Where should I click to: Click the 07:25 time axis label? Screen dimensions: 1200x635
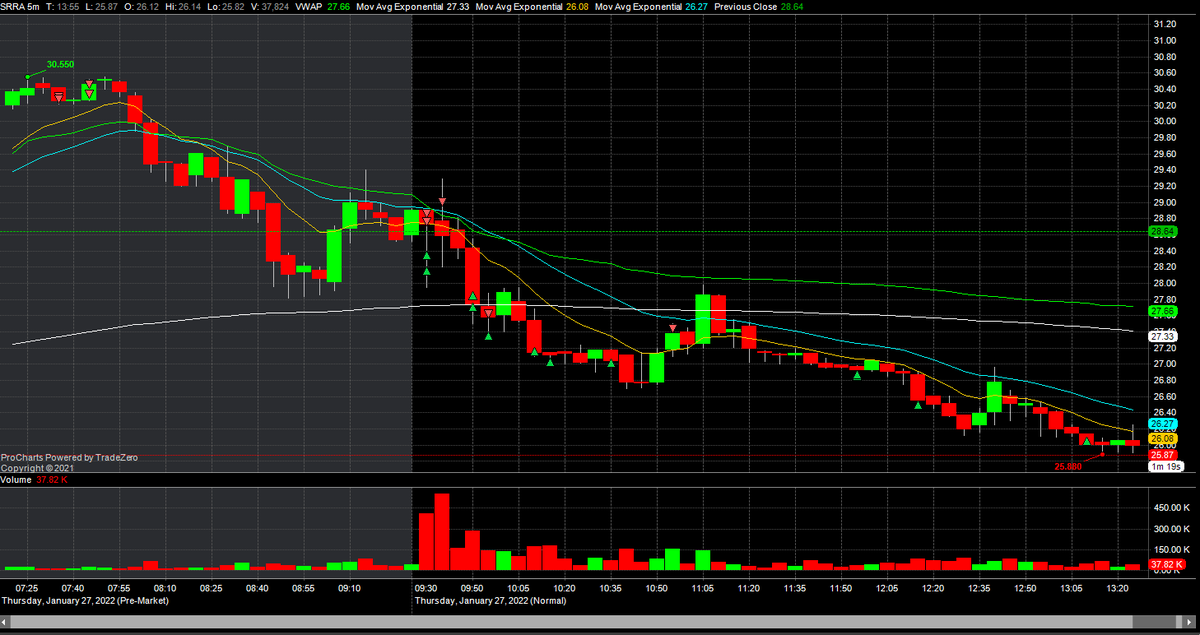(x=27, y=588)
